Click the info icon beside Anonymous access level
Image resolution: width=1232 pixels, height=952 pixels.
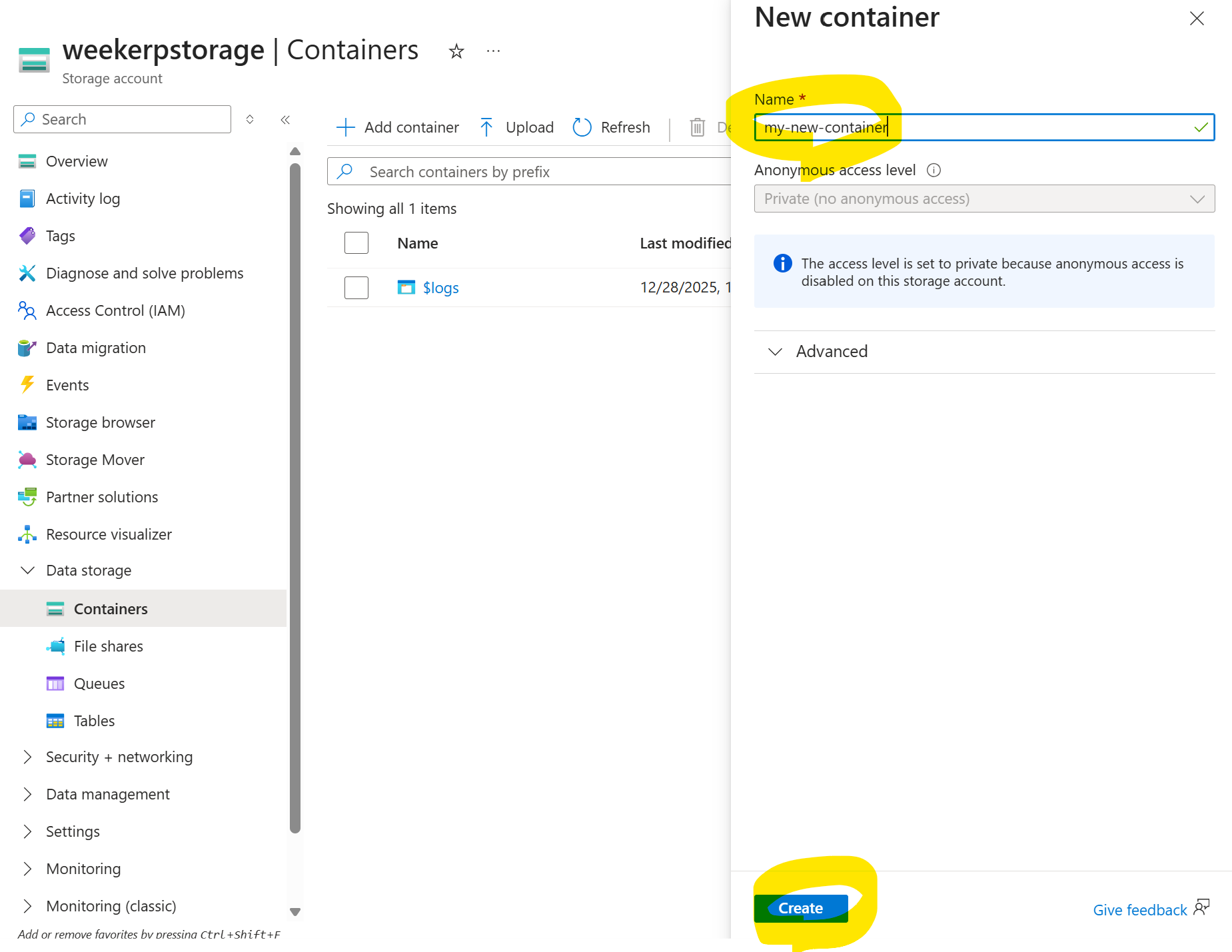pyautogui.click(x=933, y=171)
